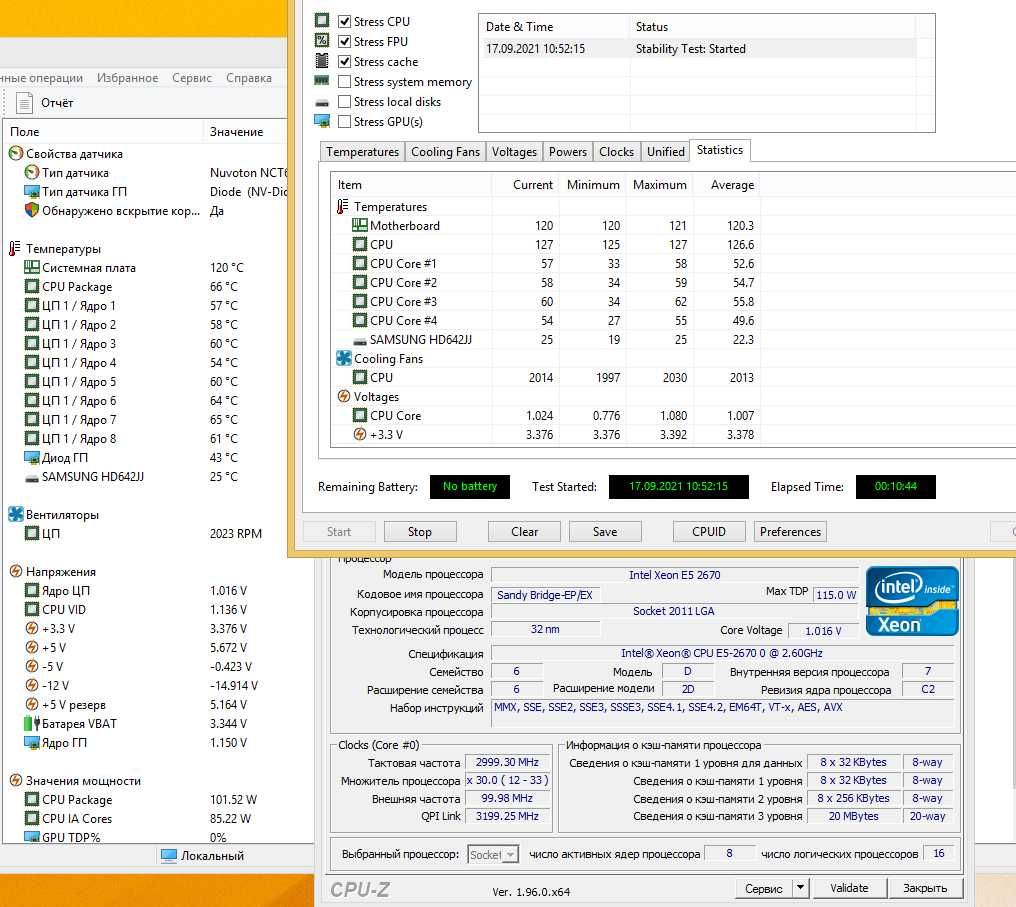Switch to the Unified tab
Screen dimensions: 1016x907
[665, 152]
